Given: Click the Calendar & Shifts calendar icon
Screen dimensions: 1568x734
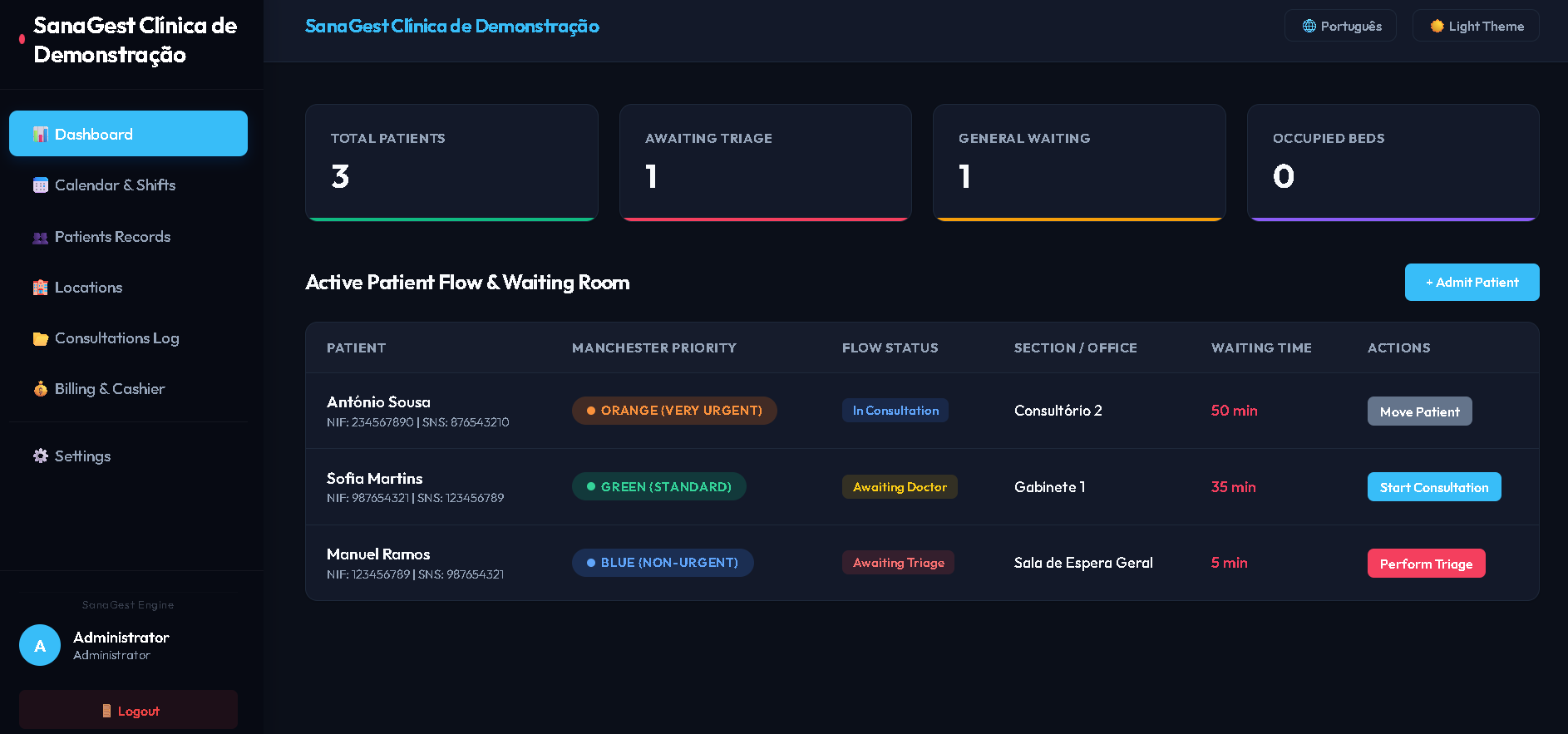Looking at the screenshot, I should point(40,185).
